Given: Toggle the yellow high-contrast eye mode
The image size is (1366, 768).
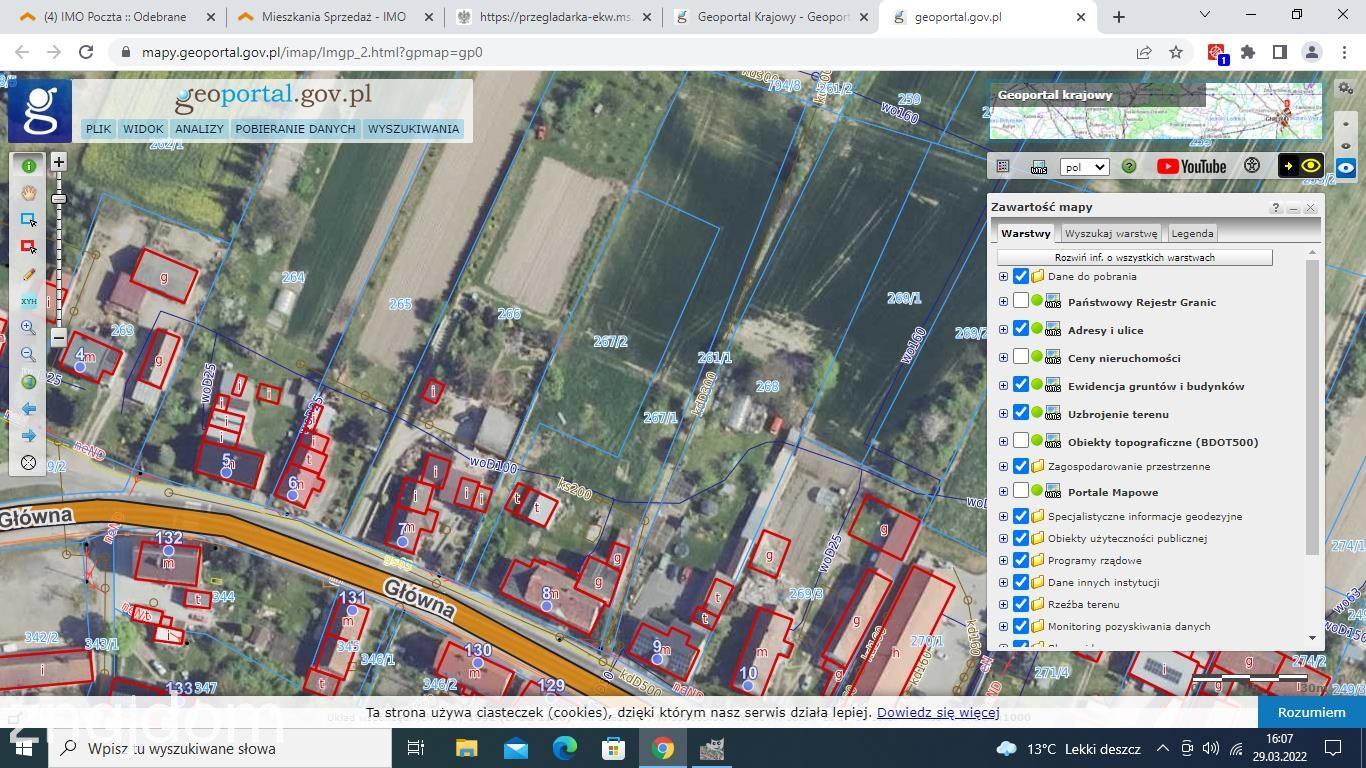Looking at the screenshot, I should (x=1301, y=166).
